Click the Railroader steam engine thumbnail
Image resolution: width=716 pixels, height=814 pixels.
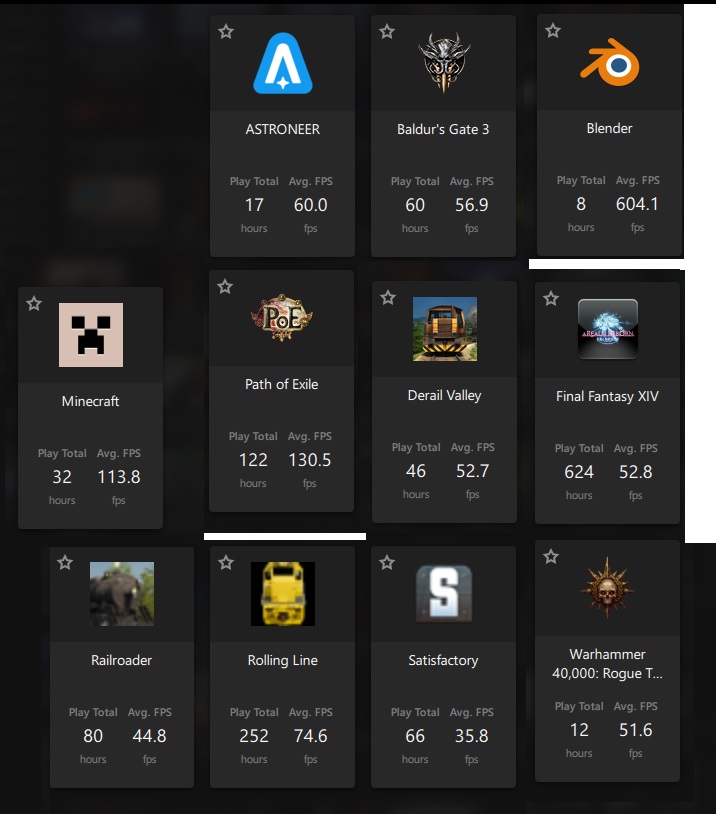[x=122, y=594]
